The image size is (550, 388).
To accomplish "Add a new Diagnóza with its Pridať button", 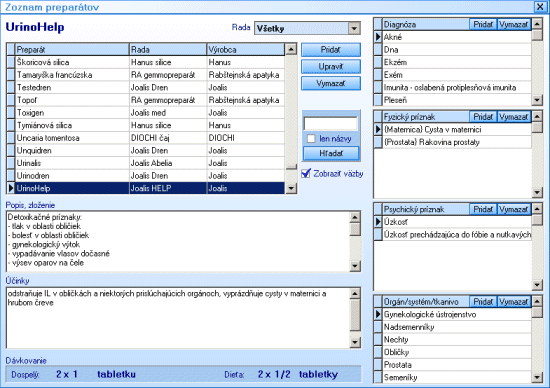I will coord(483,24).
